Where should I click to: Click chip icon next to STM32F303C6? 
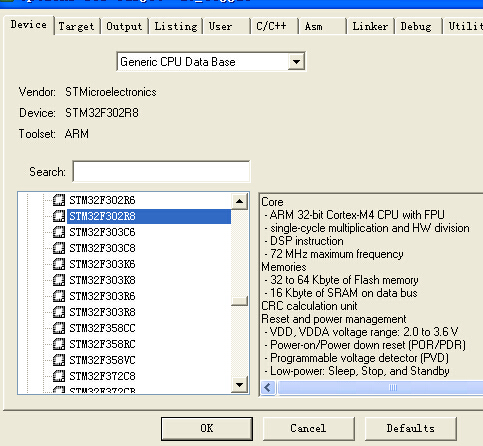point(59,232)
